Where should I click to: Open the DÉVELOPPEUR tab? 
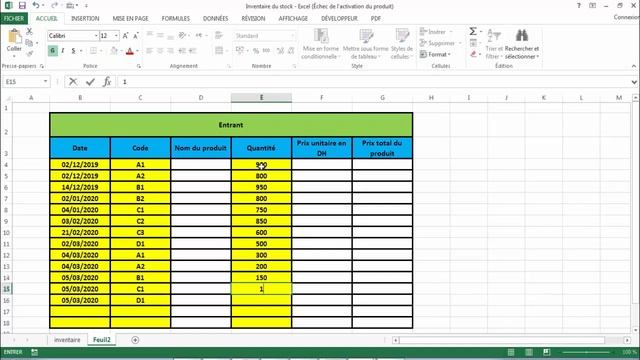click(x=339, y=18)
